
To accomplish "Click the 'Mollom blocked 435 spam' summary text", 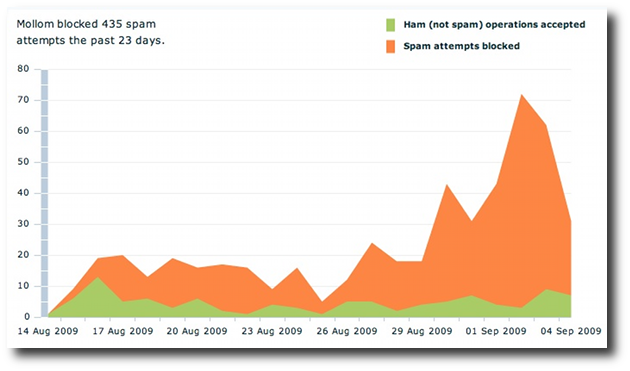I will 86,24.
